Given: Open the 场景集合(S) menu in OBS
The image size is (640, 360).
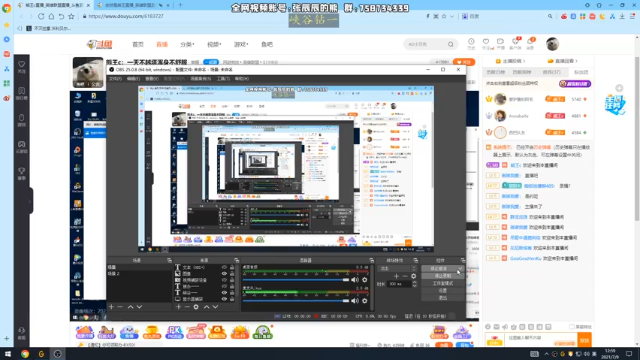Looking at the screenshot, I should [x=200, y=79].
